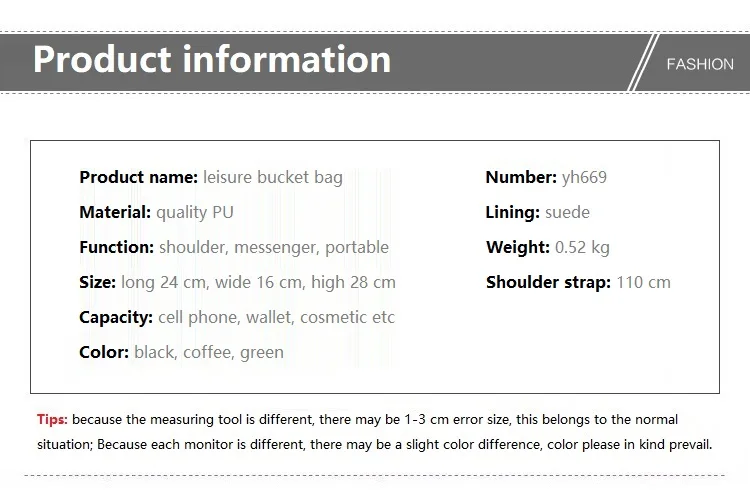Viewport: 750px width, 500px height.
Task: Click the quality PU value
Action: pos(195,212)
